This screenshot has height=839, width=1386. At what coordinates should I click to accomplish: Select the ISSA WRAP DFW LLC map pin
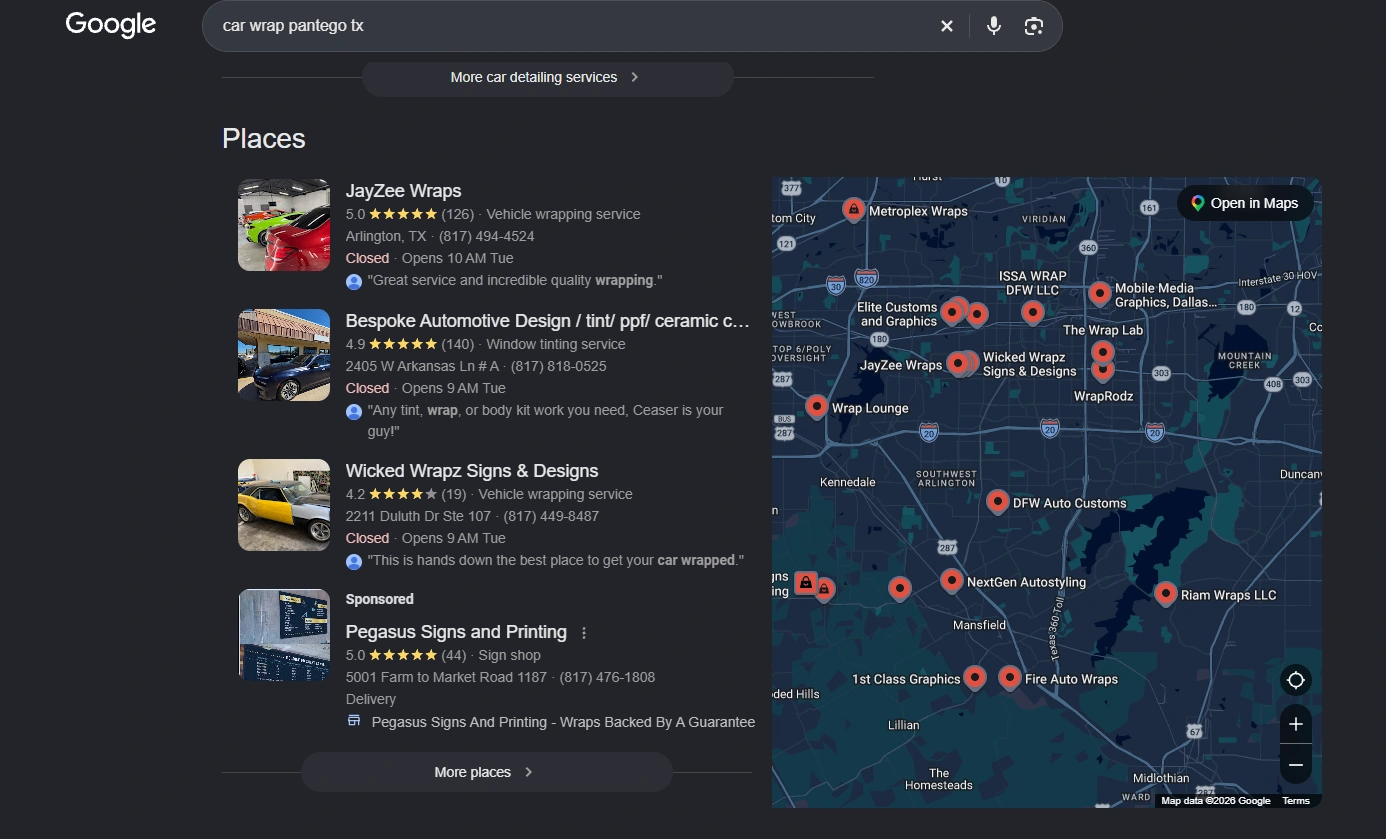pos(1033,312)
